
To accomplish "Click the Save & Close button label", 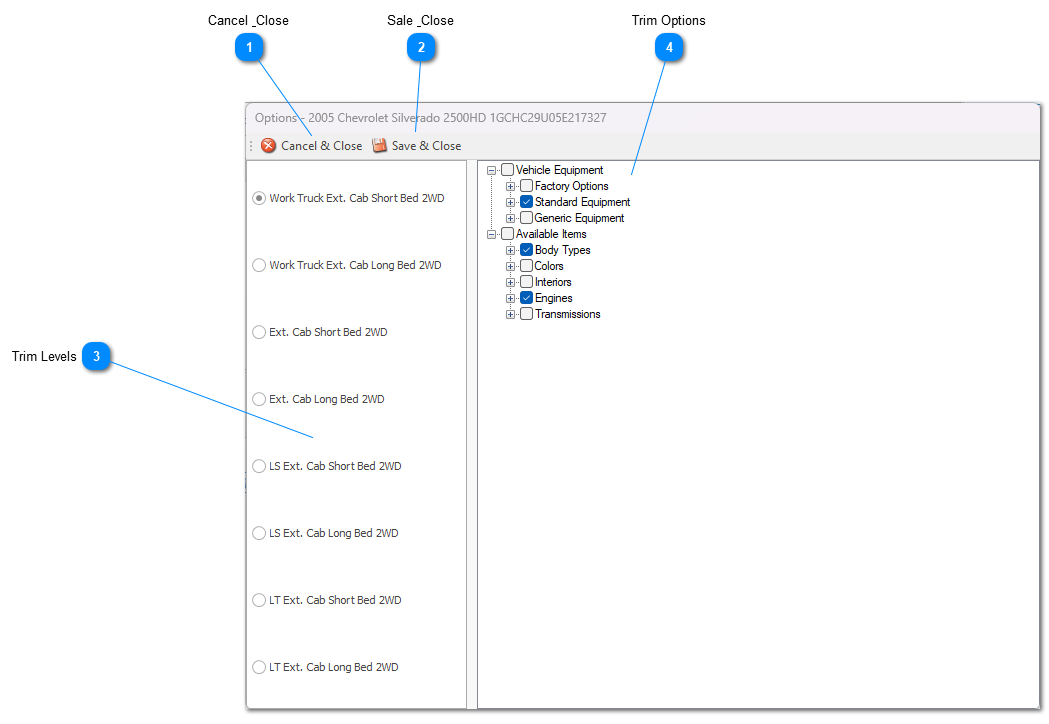I will coord(426,146).
